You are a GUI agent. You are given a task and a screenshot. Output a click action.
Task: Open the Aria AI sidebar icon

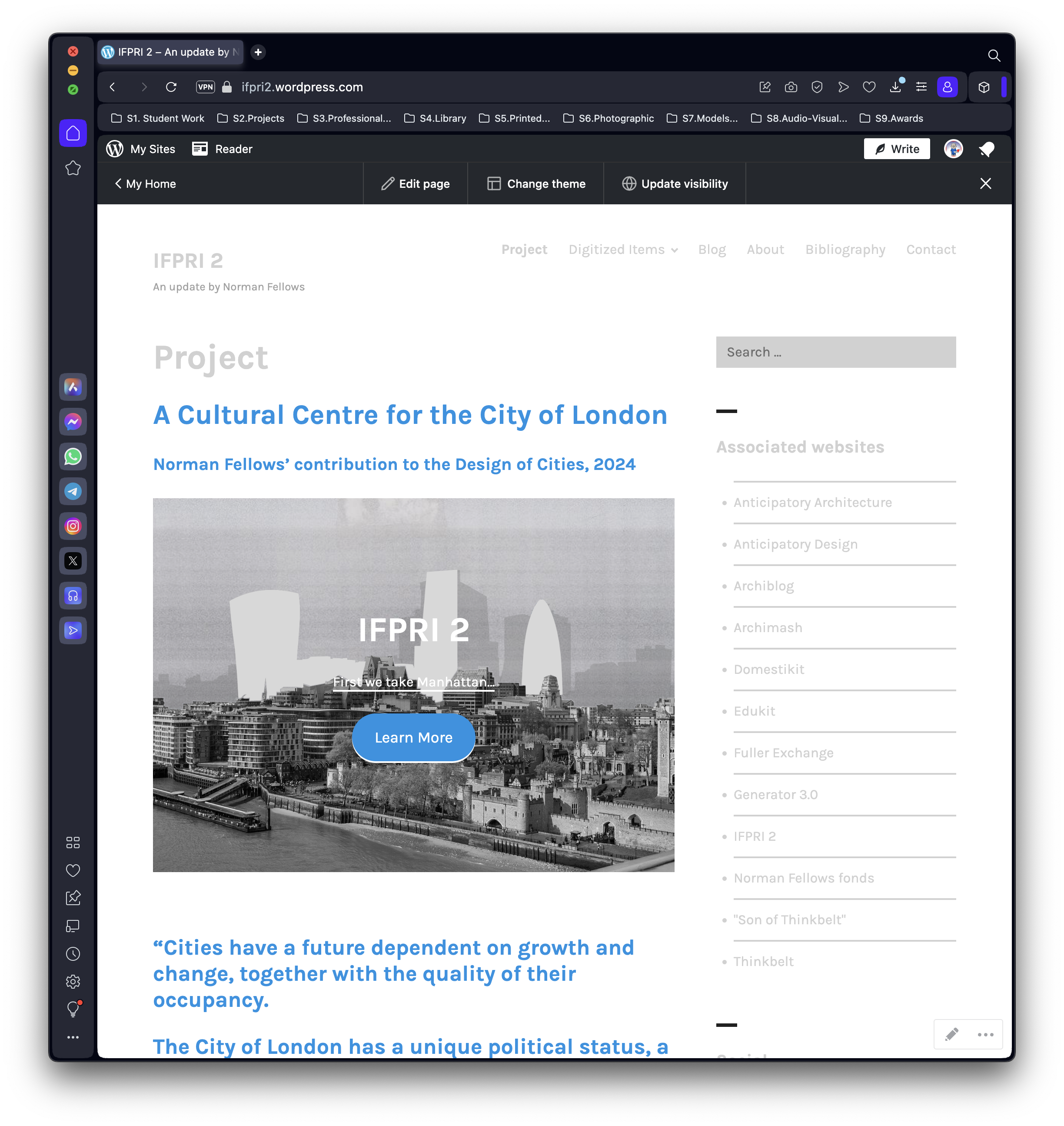click(x=73, y=387)
